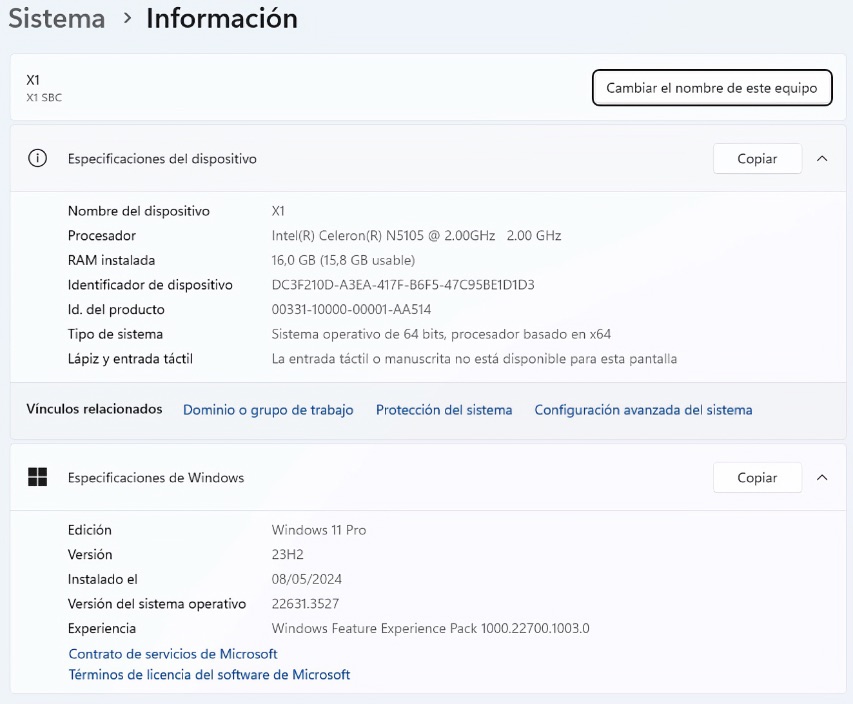This screenshot has height=704, width=853.
Task: Select Windows Feature Experience Pack 1000.22700.1003.0
Action: [x=430, y=628]
